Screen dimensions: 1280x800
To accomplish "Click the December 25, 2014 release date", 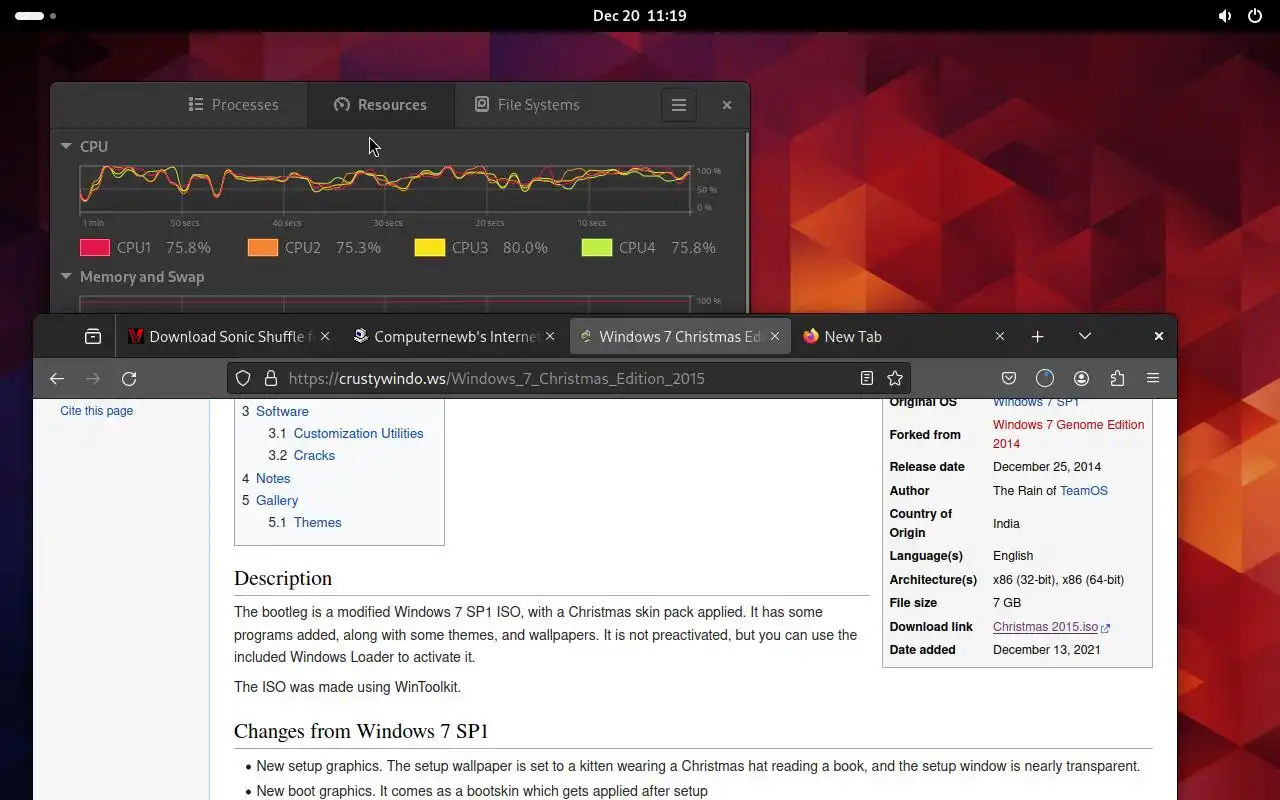I will coord(1047,467).
